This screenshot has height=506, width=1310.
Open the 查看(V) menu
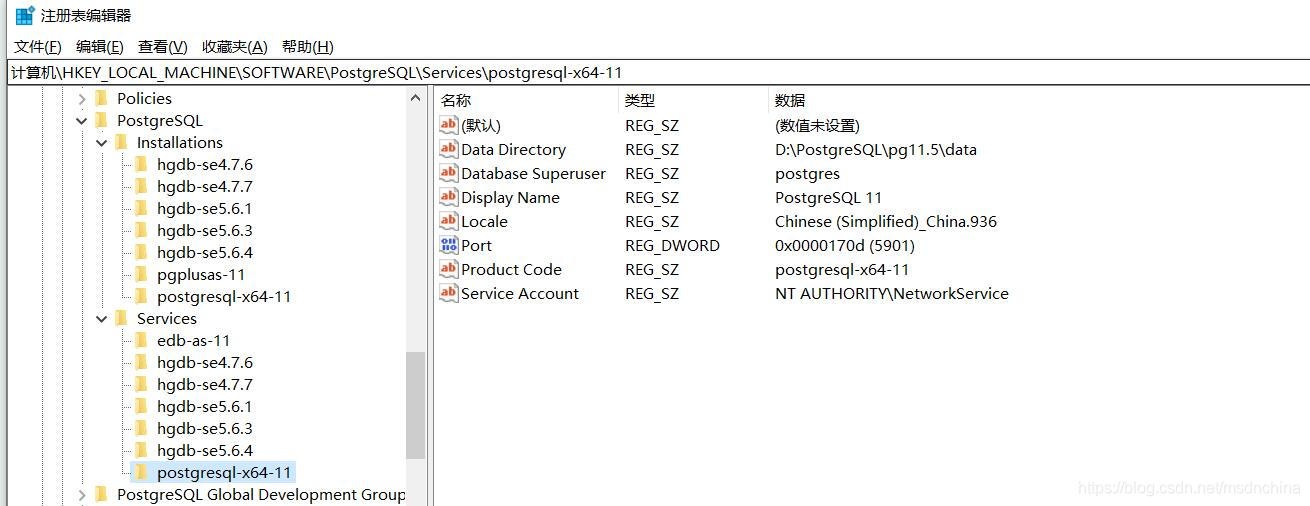click(x=163, y=47)
